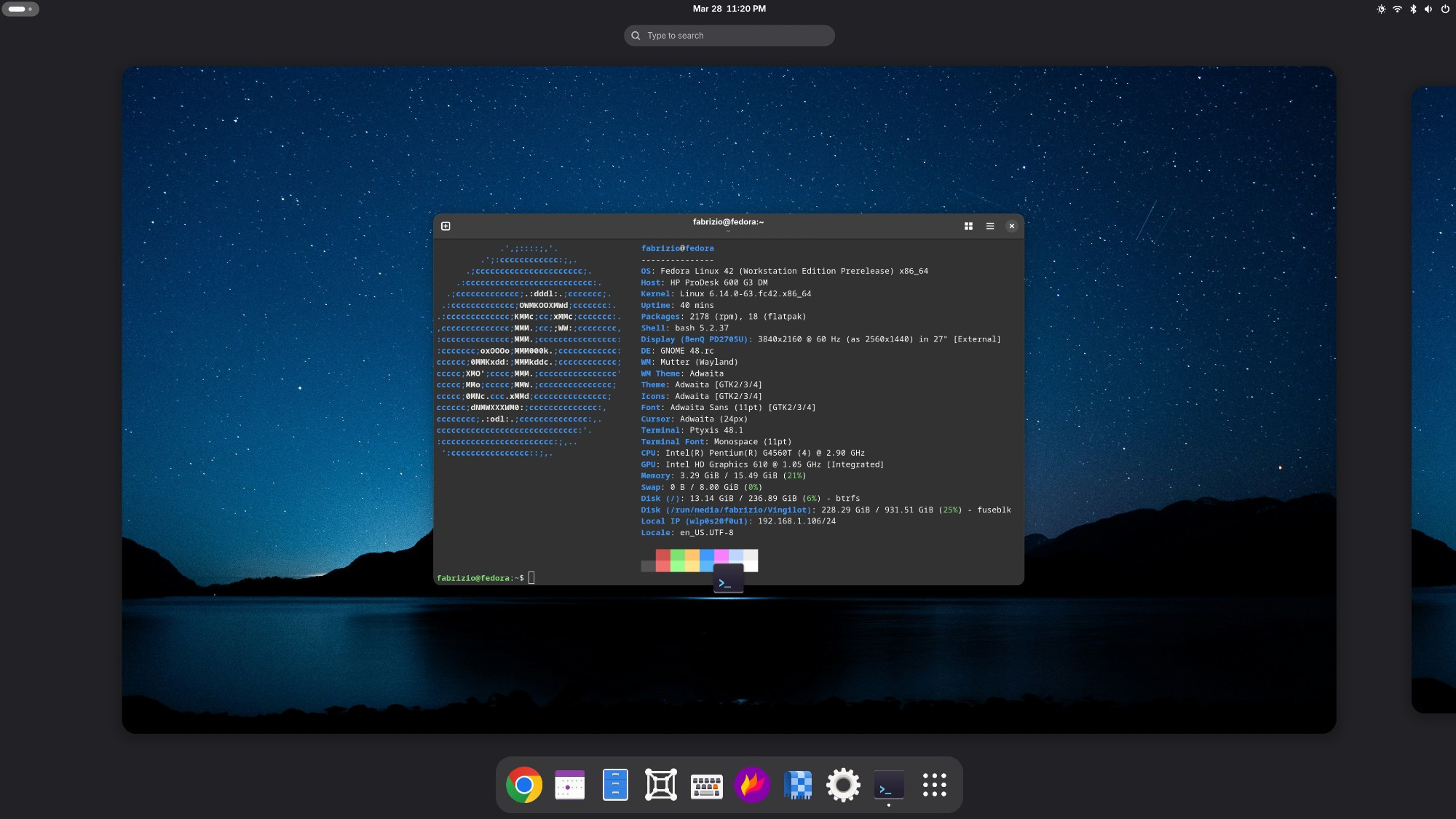1456x819 pixels.
Task: Launch Google Chrome from the dock
Action: click(x=524, y=785)
